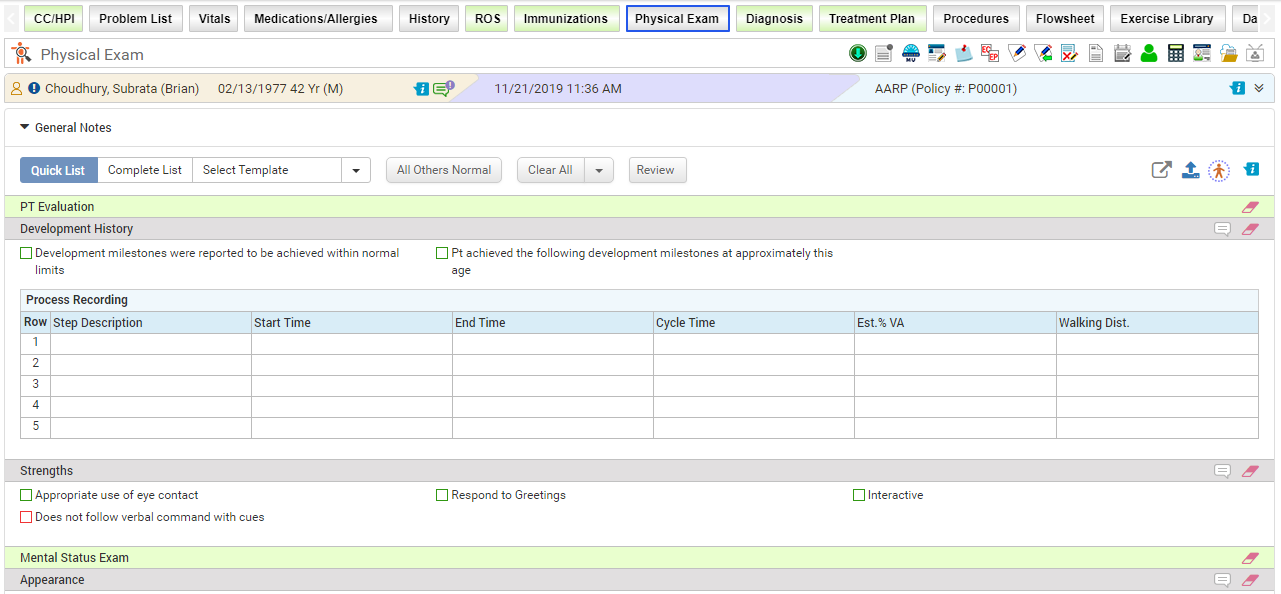Open the Select Template dropdown

point(355,170)
